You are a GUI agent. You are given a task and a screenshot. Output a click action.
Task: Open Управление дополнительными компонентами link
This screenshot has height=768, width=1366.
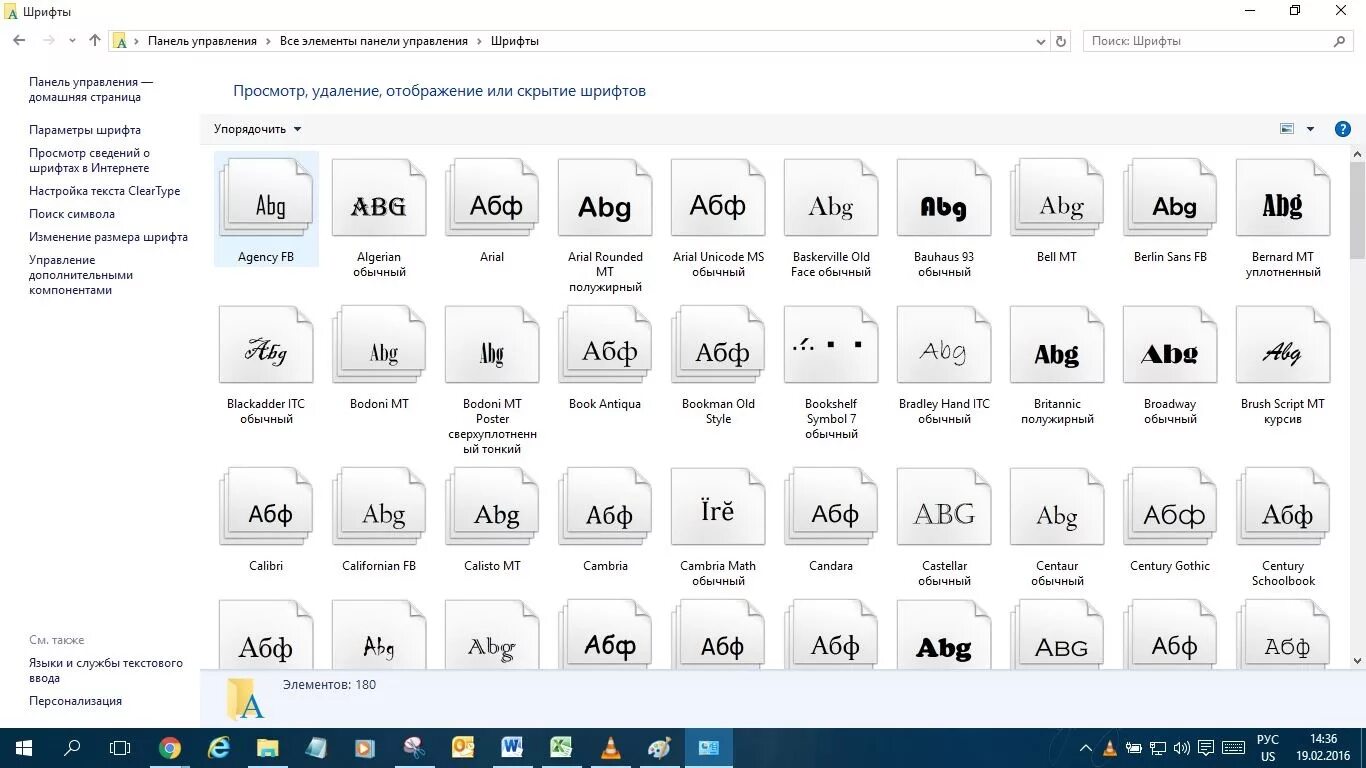pos(81,275)
